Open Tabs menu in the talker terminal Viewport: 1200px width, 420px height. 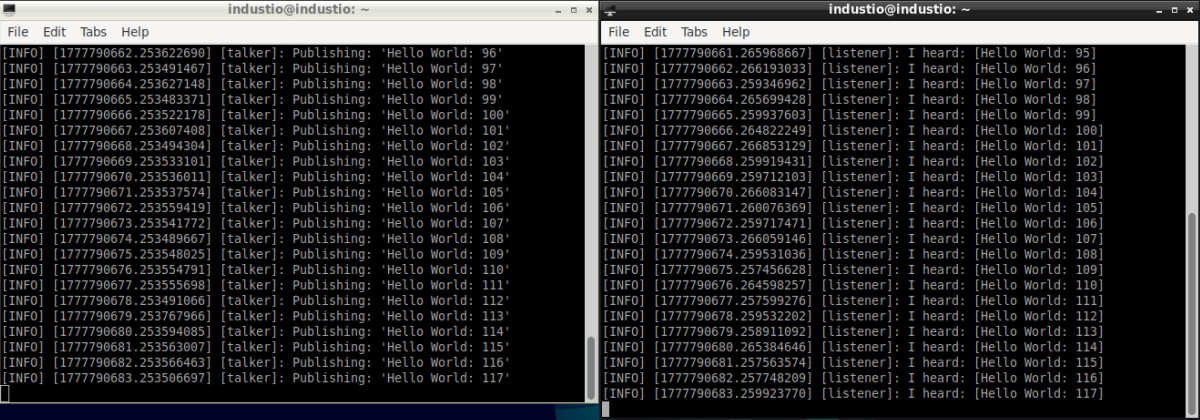tap(92, 32)
